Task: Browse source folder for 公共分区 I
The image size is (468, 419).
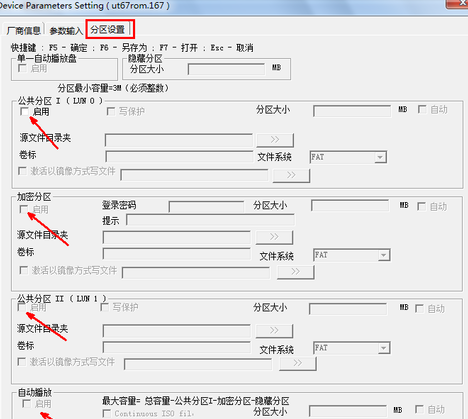Action: (x=275, y=140)
